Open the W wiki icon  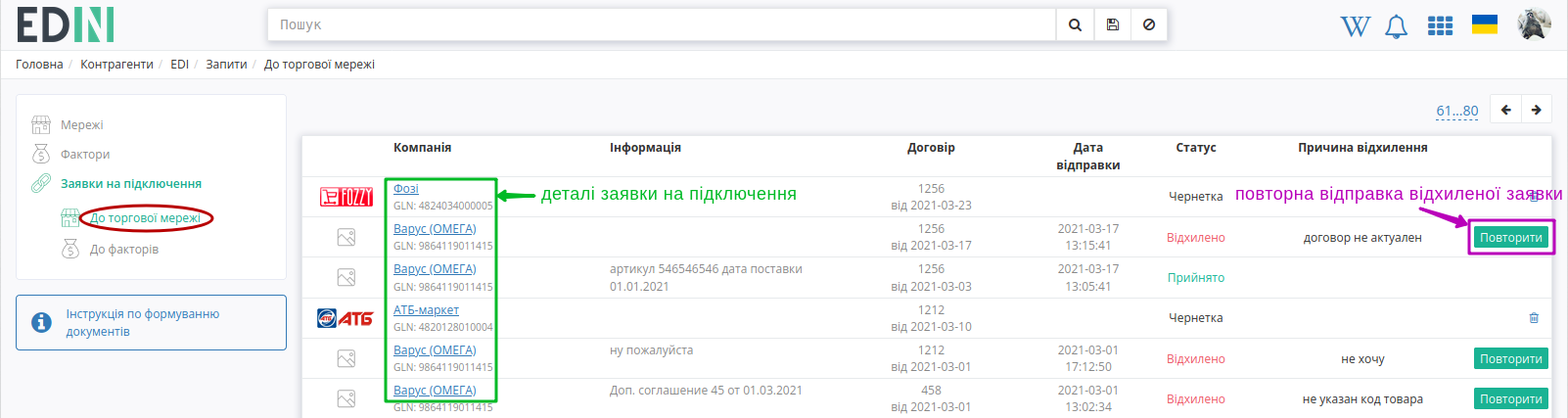pos(1356,26)
